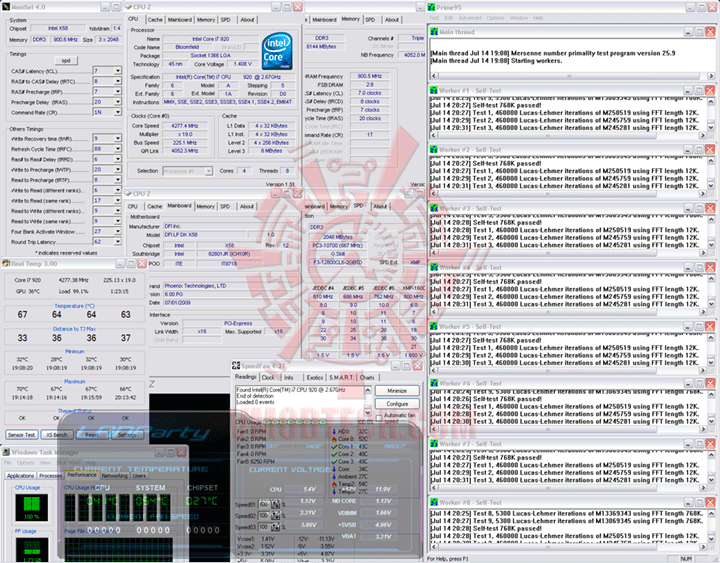
Task: Click the Main thread window icon in Prime95
Action: [x=434, y=32]
